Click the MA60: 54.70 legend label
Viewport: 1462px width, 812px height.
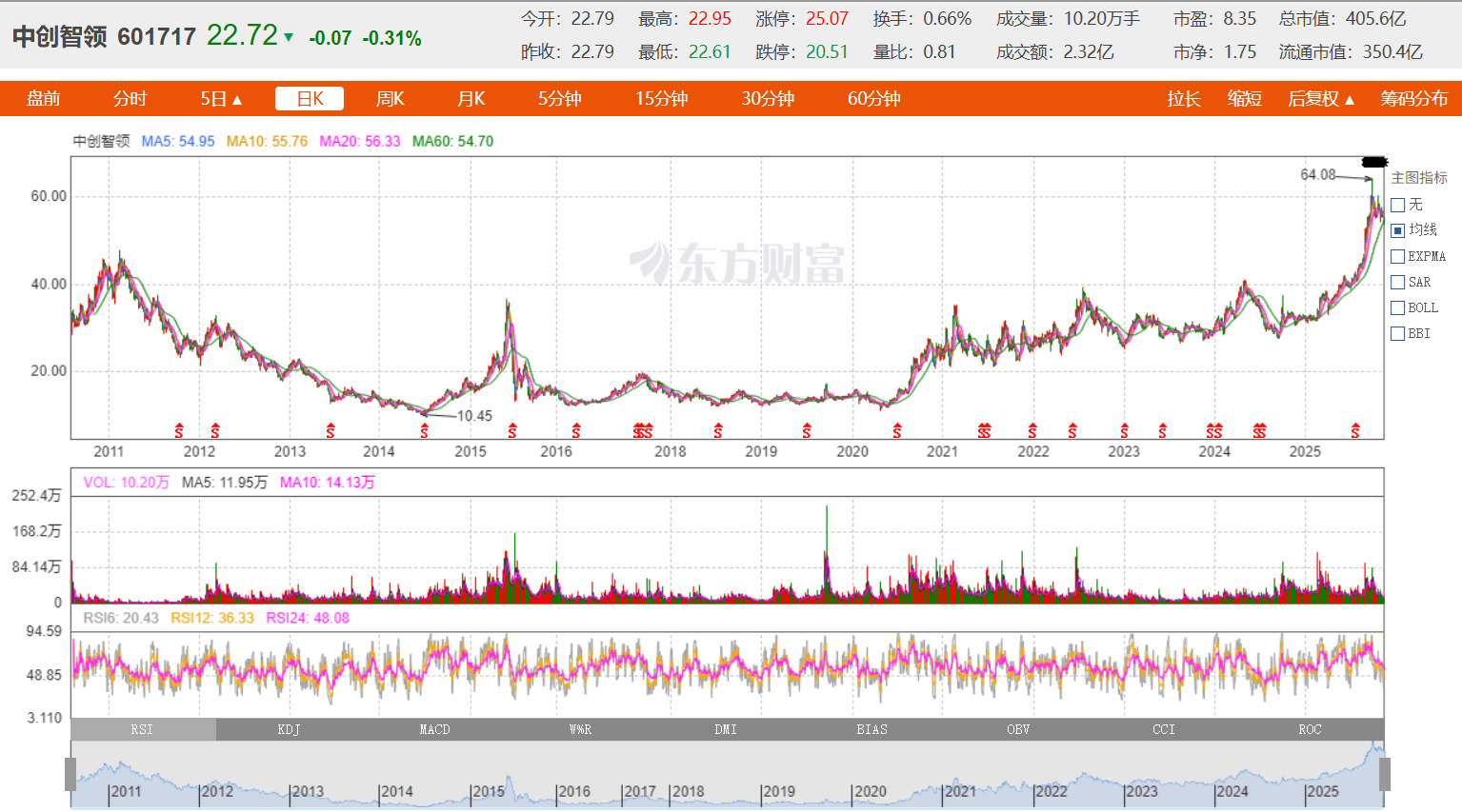click(x=452, y=141)
